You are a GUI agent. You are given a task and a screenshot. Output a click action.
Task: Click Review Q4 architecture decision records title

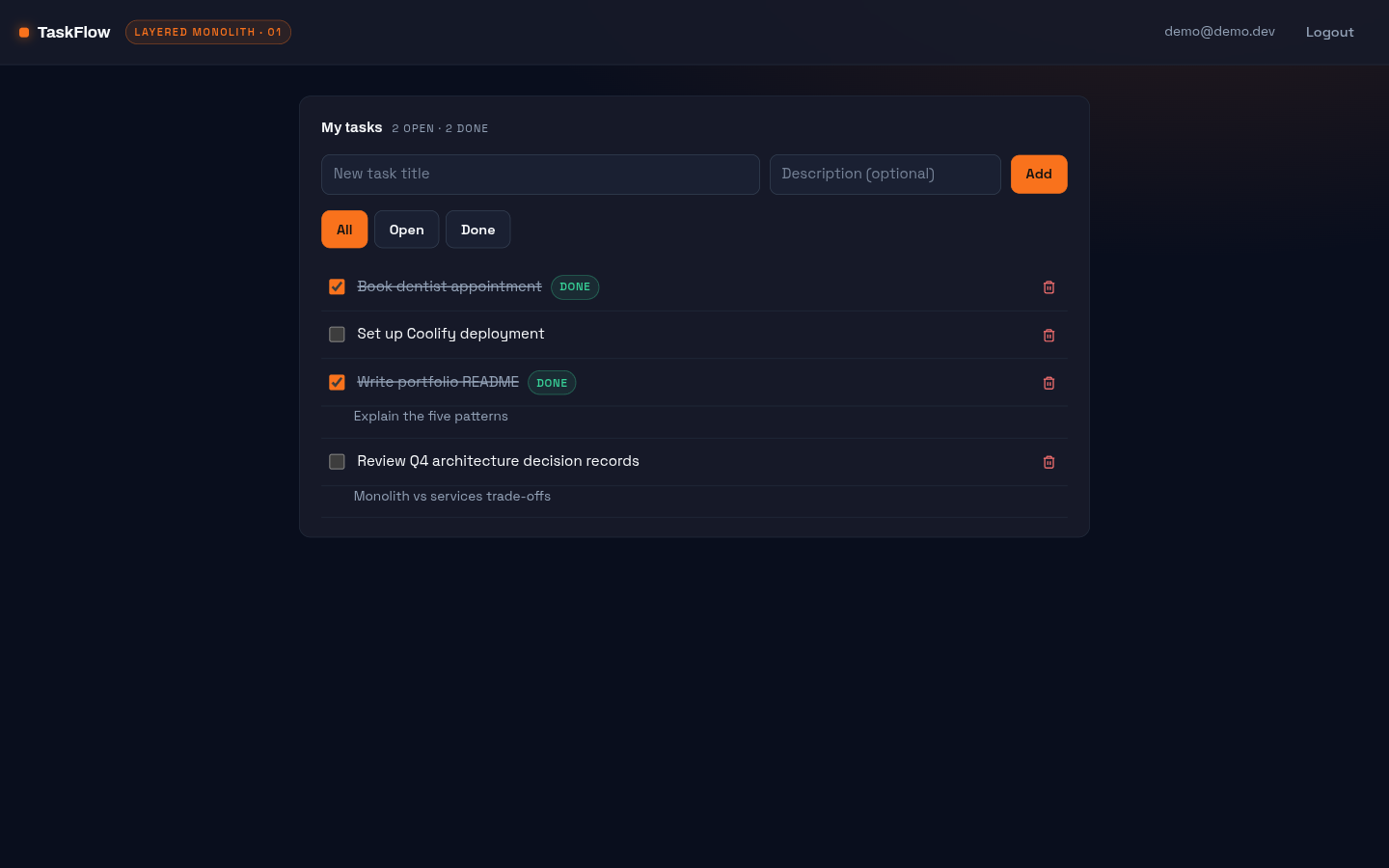pos(498,461)
